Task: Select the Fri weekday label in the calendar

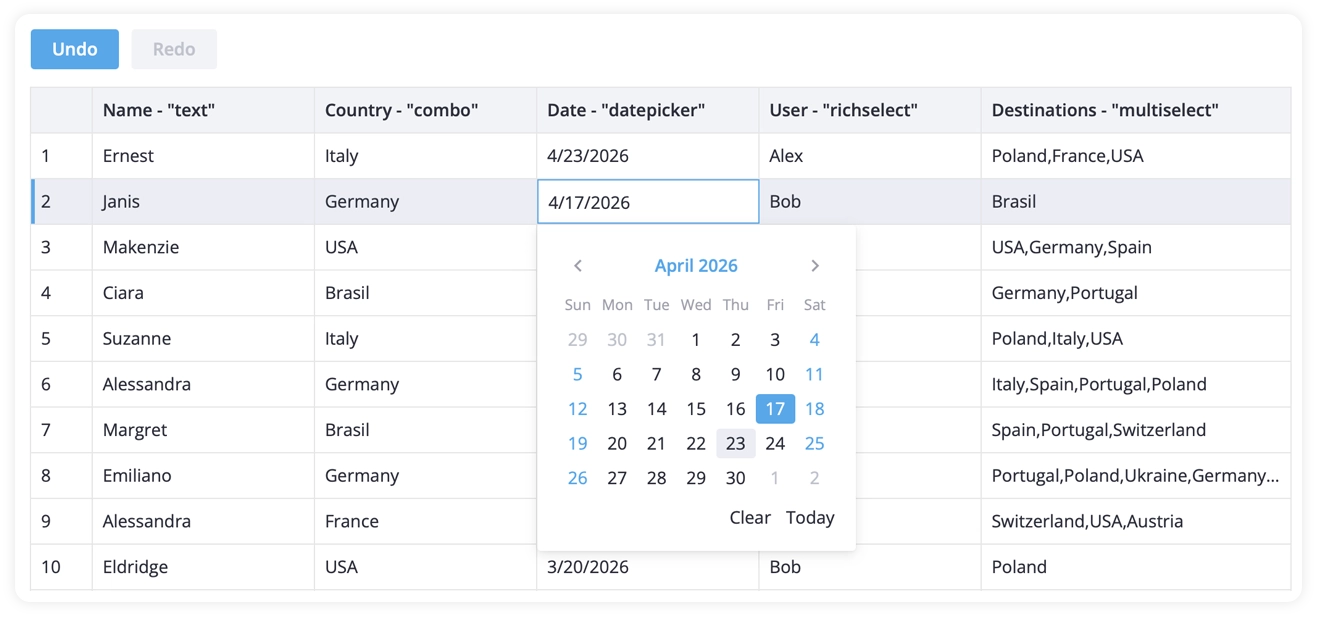Action: pyautogui.click(x=775, y=304)
